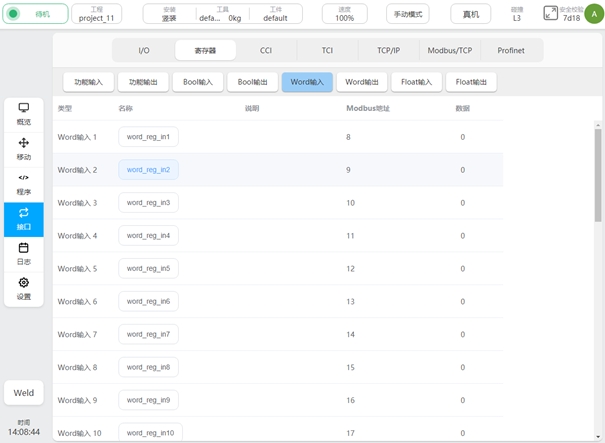Click the word_reg_in5 name field
605x443 pixels.
(x=148, y=269)
